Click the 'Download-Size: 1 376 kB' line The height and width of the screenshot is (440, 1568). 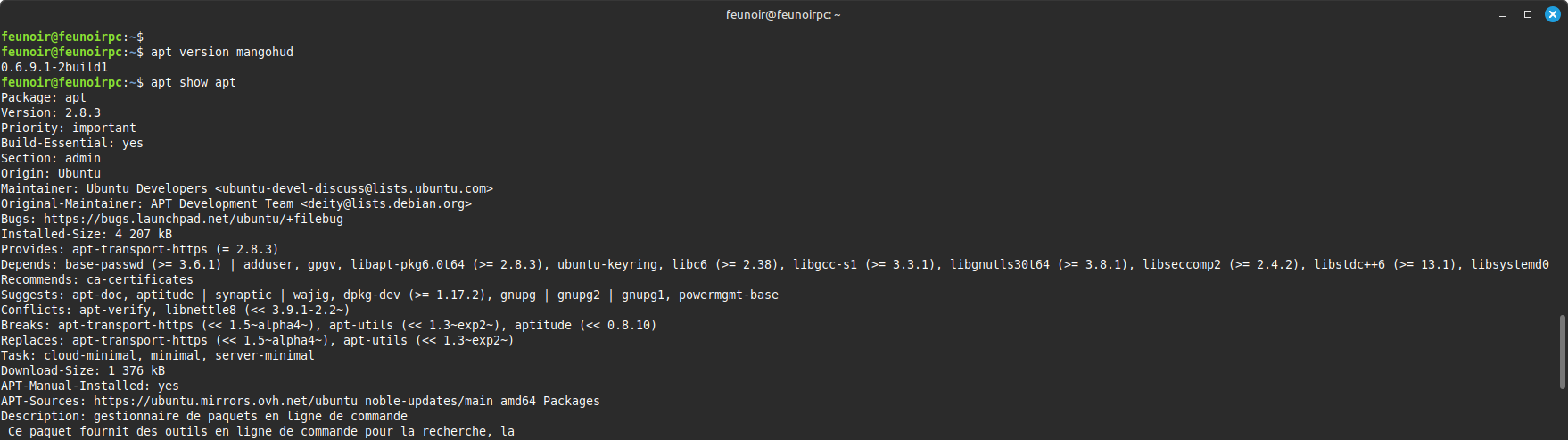[83, 370]
